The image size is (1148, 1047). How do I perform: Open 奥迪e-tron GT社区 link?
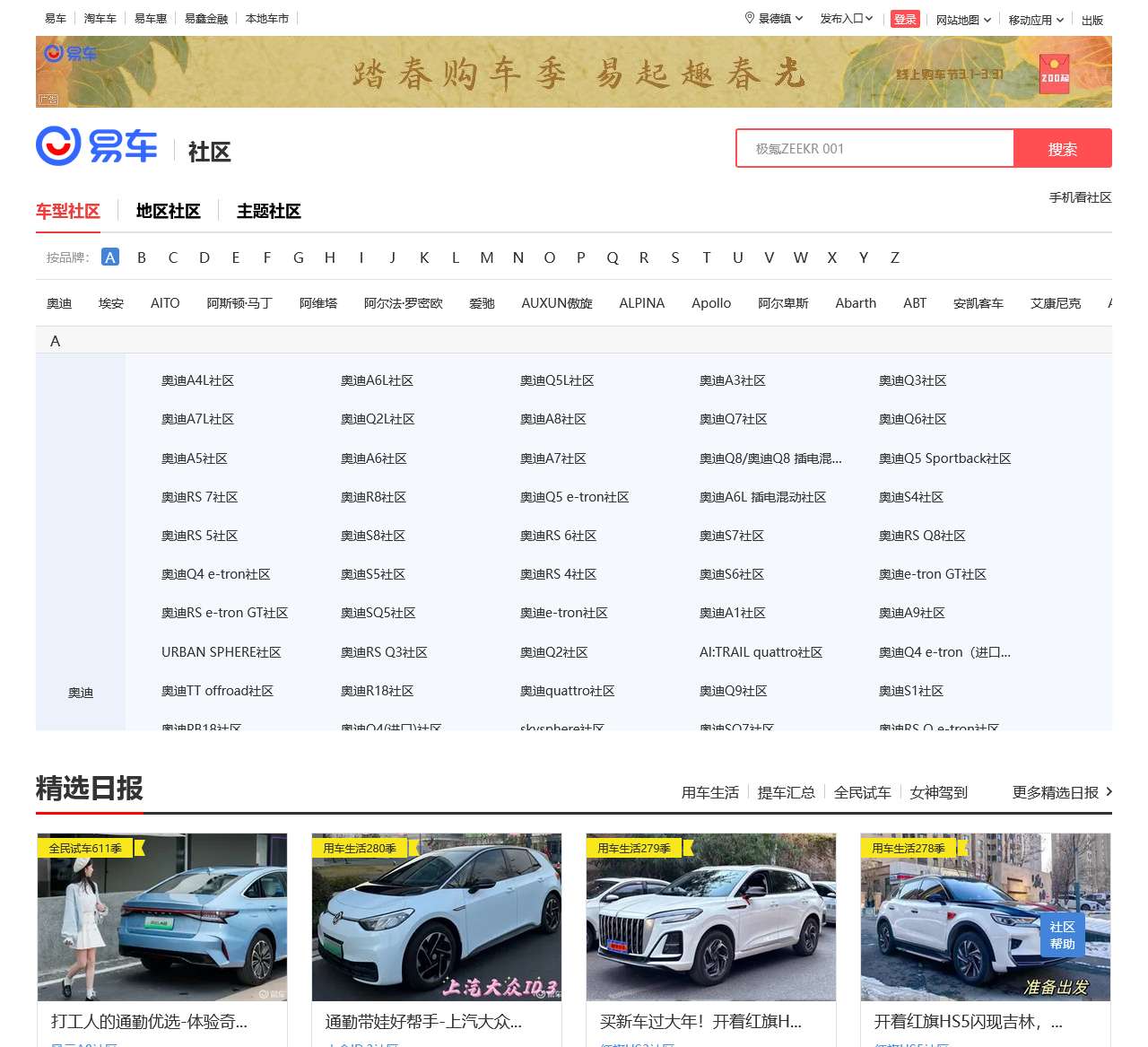tap(933, 574)
